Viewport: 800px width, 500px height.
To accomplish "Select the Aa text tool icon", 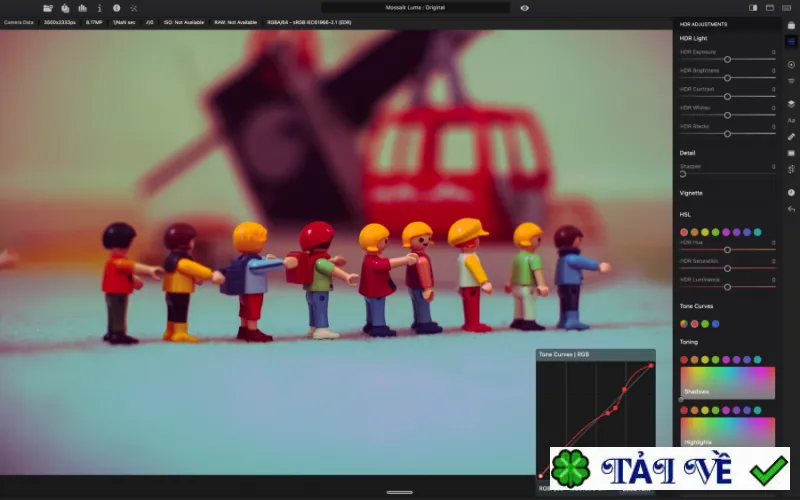I will [791, 120].
